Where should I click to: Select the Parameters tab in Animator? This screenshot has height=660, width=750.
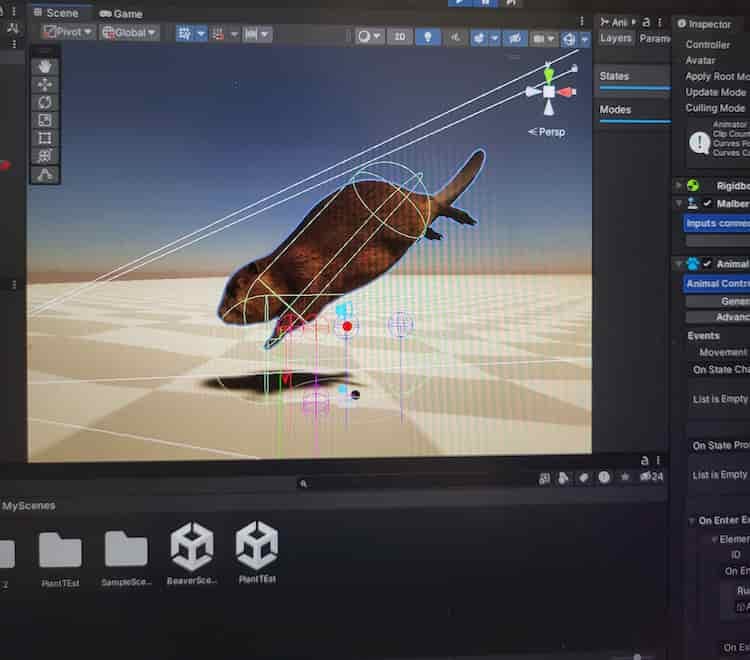pos(655,39)
